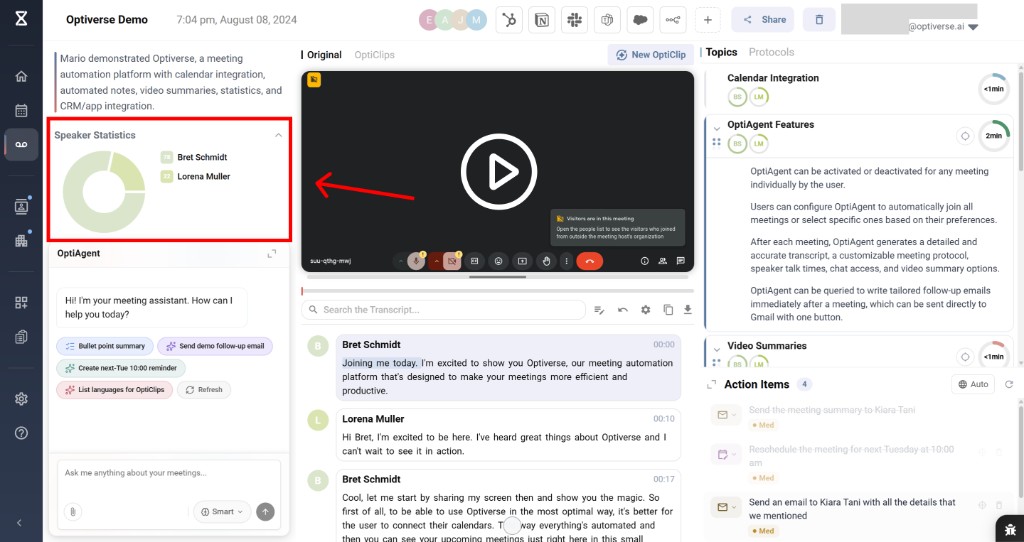Open the Home icon in the left sidebar
This screenshot has height=542, width=1024.
coord(21,76)
